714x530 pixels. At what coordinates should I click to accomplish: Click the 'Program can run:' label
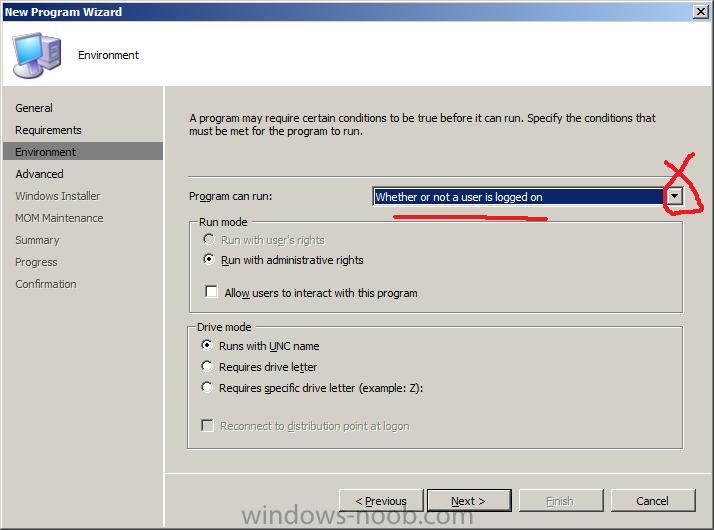pos(230,196)
